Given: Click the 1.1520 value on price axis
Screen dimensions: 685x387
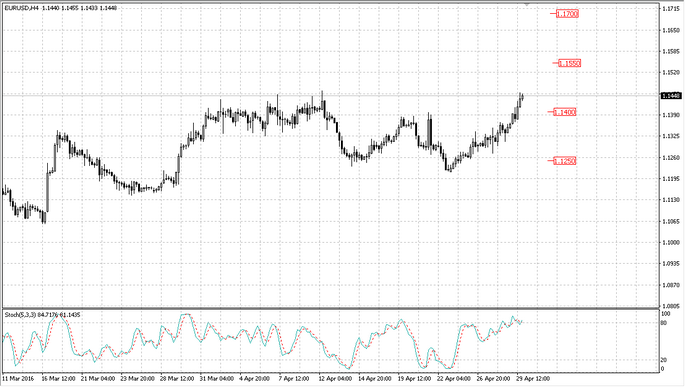Looking at the screenshot, I should pyautogui.click(x=671, y=73).
